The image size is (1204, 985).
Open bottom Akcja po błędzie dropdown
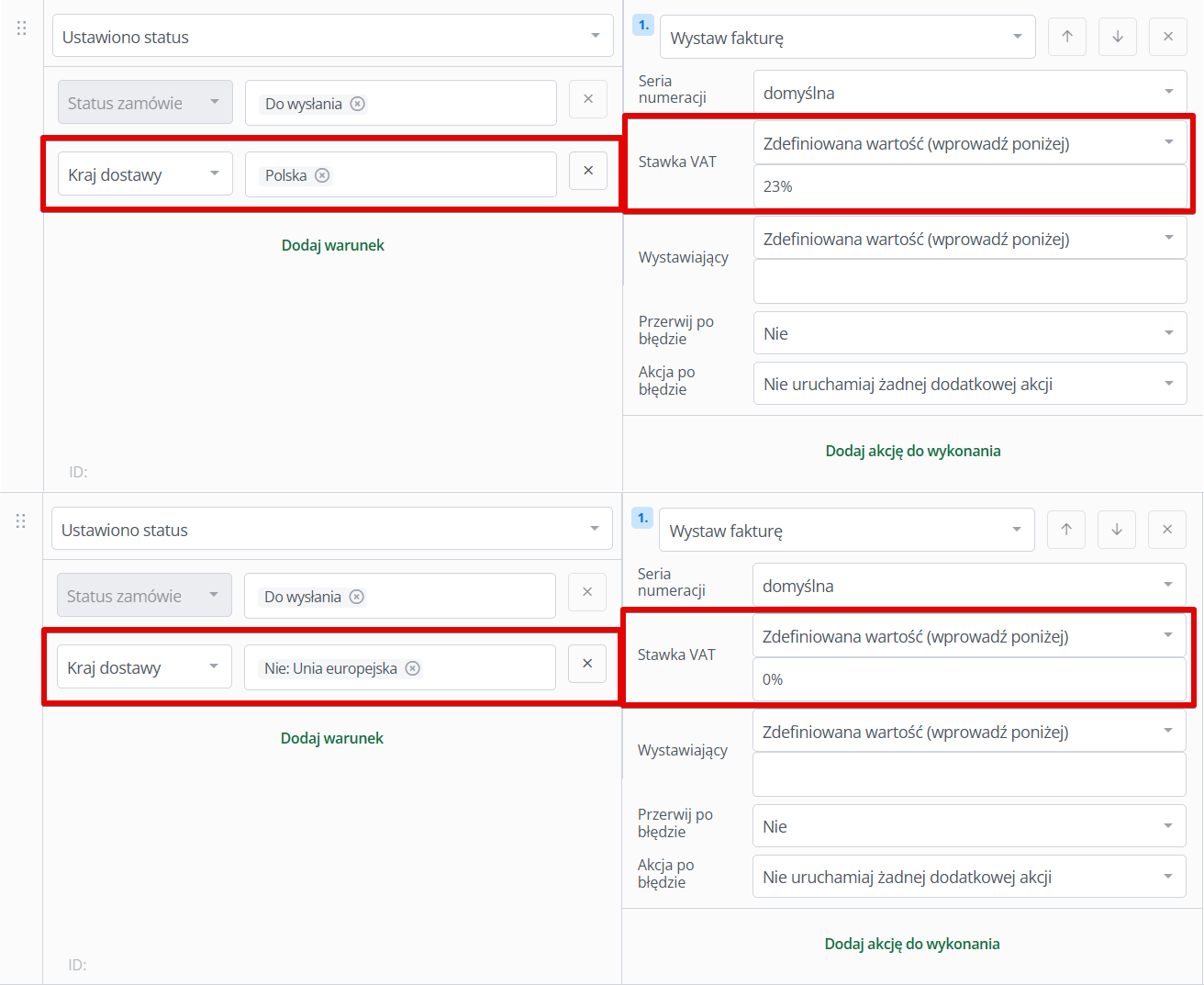click(x=968, y=877)
